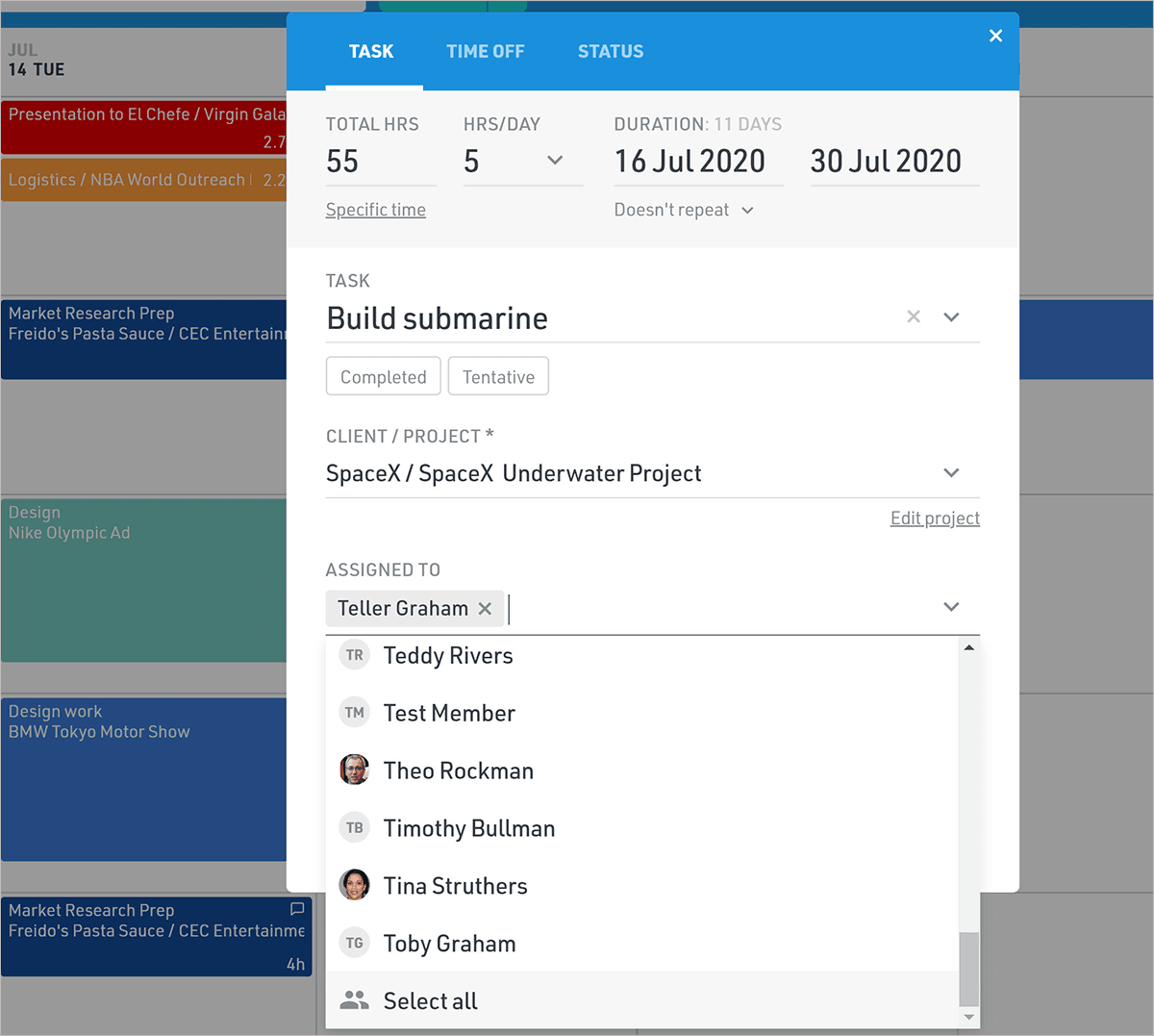Switch to the Time Off tab
Viewport: 1154px width, 1036px height.
pos(485,51)
